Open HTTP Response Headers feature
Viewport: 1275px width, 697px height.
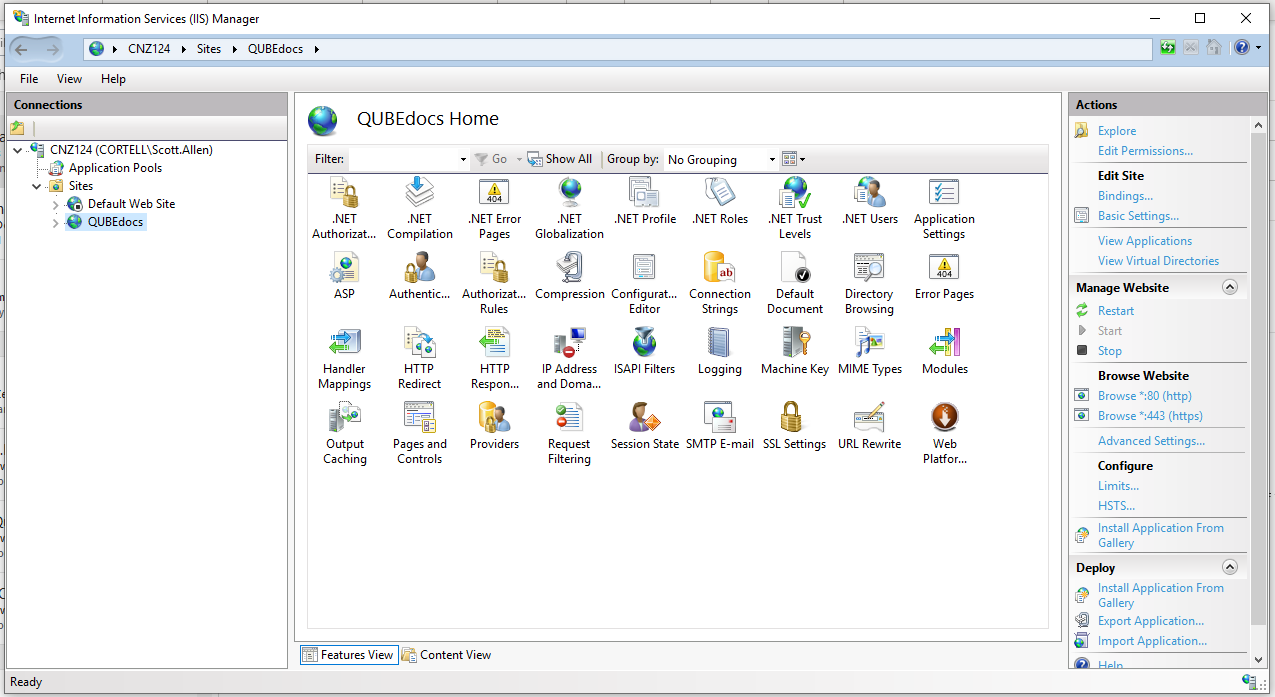coord(494,358)
